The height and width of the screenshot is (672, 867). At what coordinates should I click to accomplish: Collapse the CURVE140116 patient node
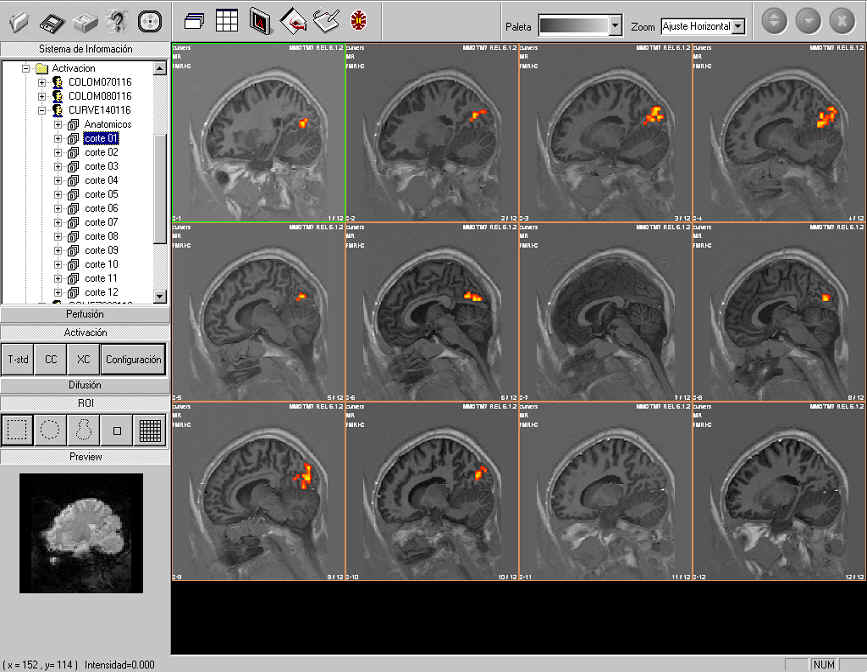(x=42, y=110)
